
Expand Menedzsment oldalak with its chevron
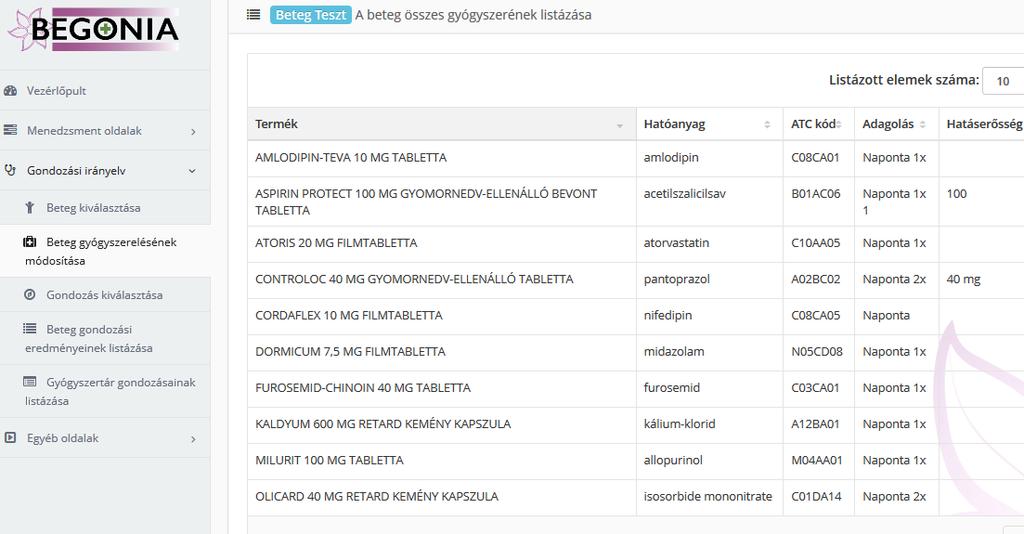(x=193, y=132)
